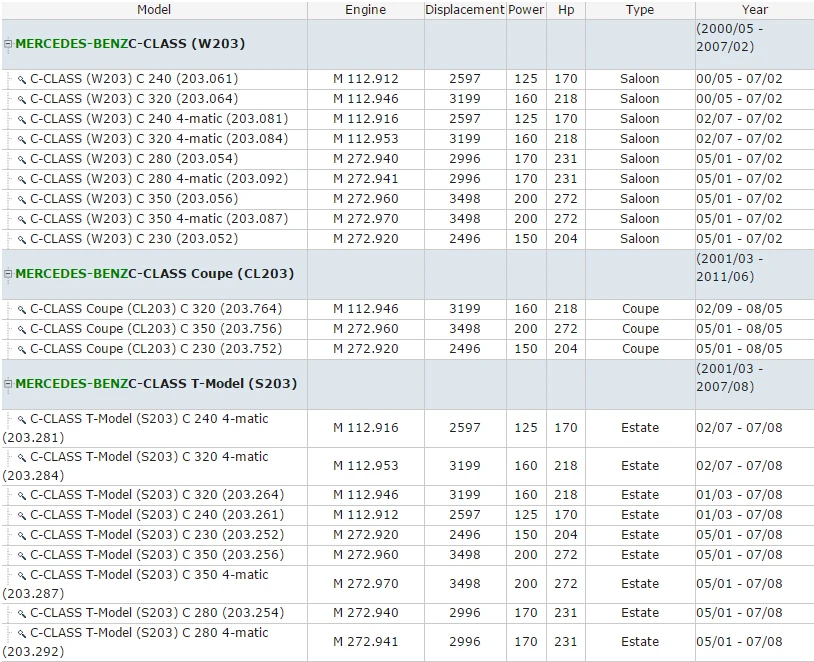Screen dimensions: 814x662
Task: Click year range 01/03 - 07/08 for C 320
Action: (x=739, y=495)
